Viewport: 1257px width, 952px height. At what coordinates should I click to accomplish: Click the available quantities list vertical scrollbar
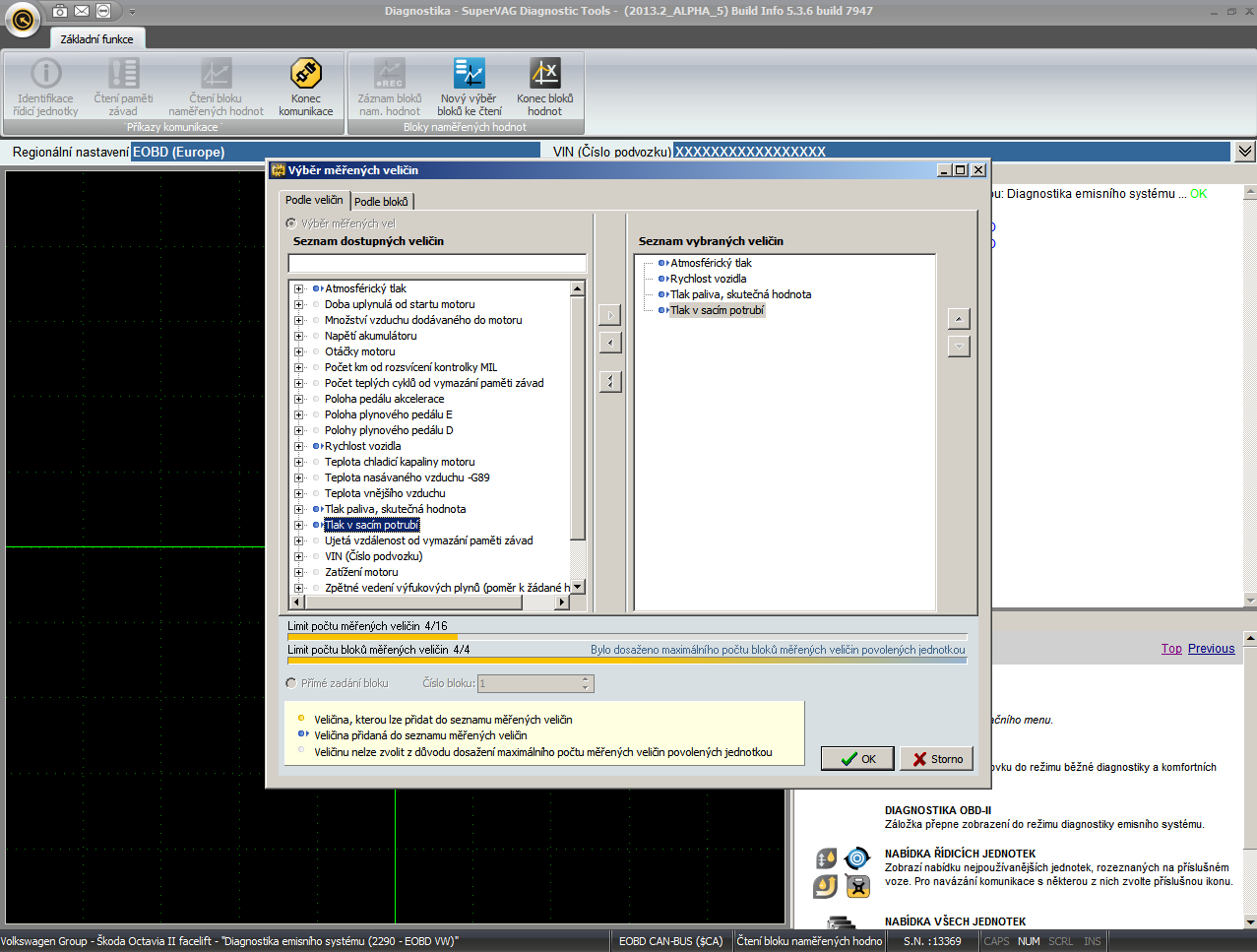pos(578,437)
